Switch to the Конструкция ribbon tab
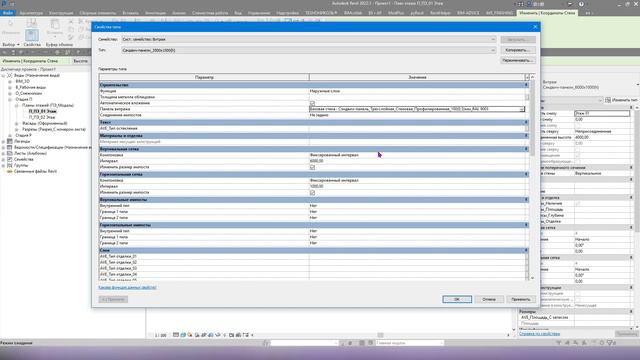This screenshot has height=360, width=640. click(x=61, y=13)
